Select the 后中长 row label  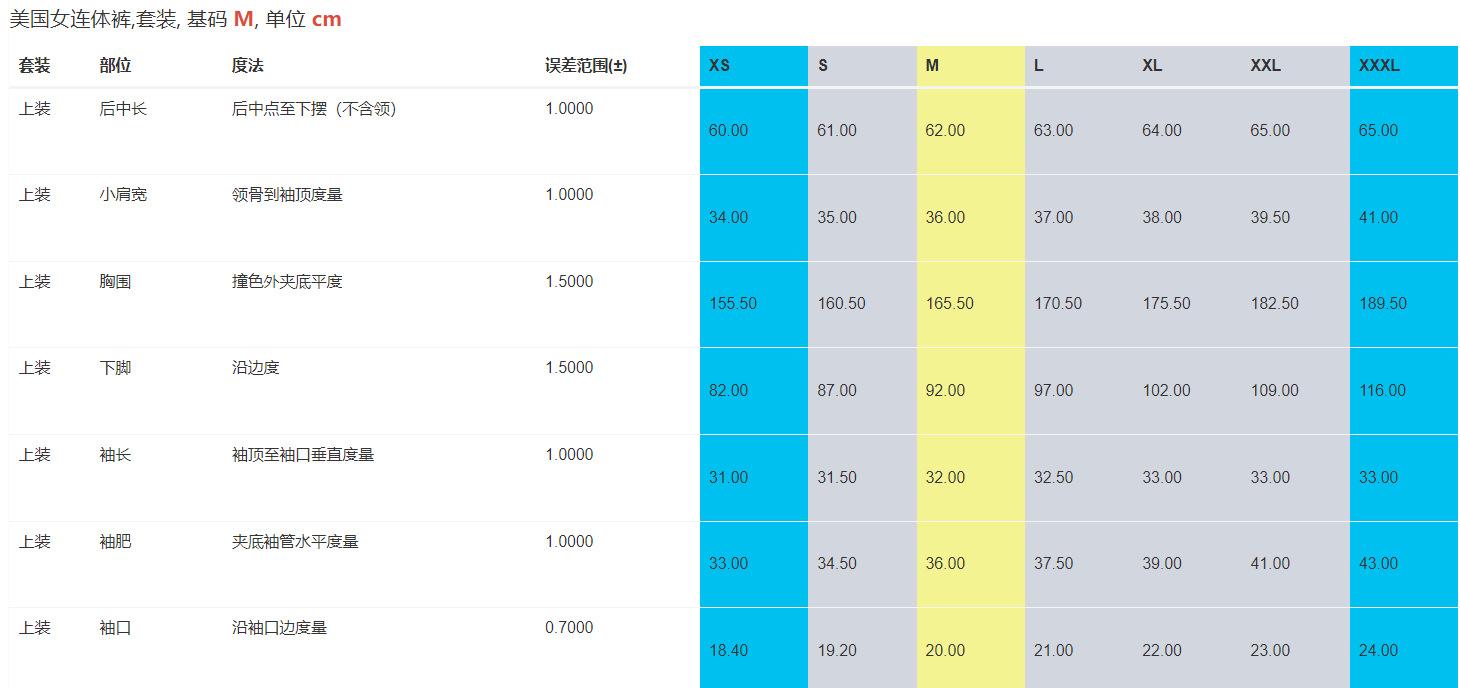123,109
